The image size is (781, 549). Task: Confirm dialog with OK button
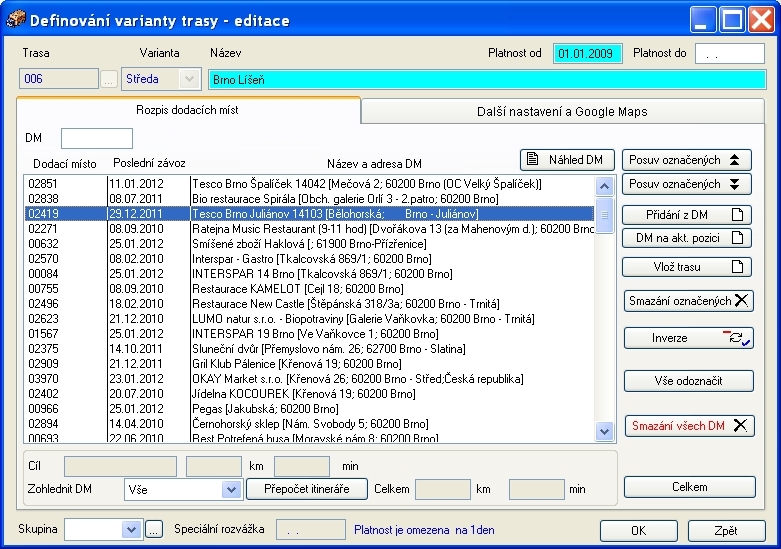coord(637,530)
